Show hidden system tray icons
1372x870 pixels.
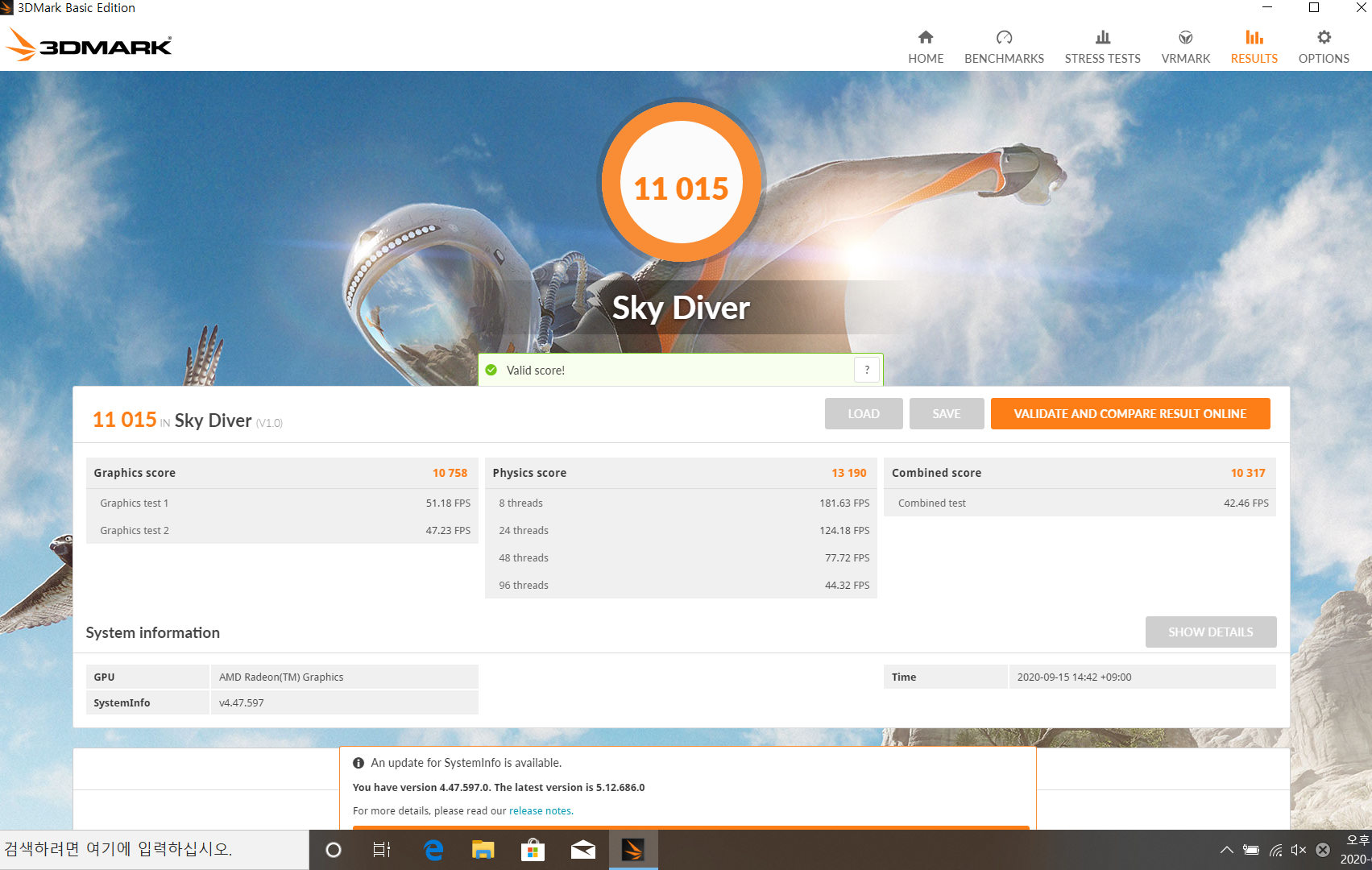(1226, 850)
